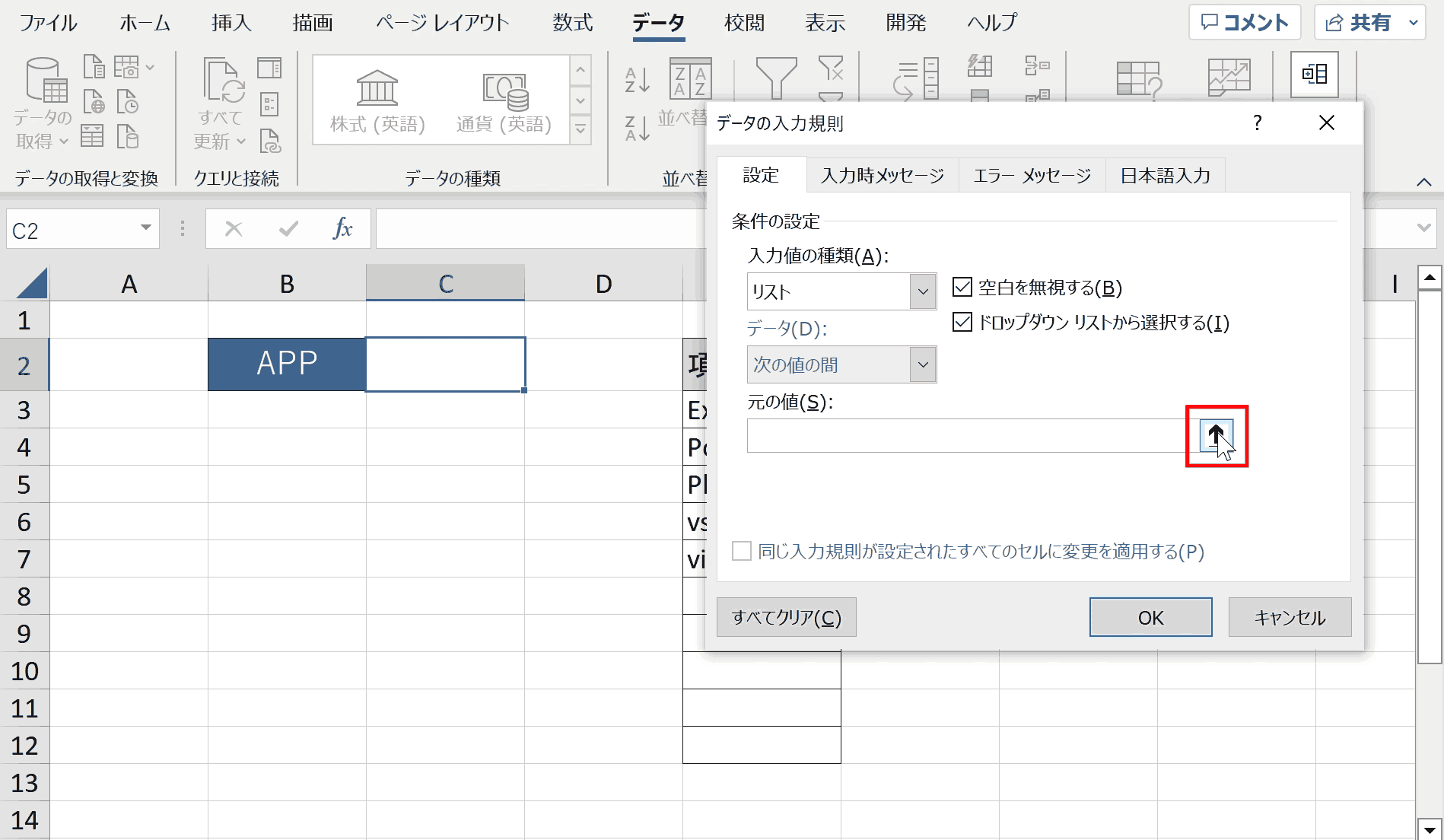Expand the data types gallery More arrow

[580, 129]
